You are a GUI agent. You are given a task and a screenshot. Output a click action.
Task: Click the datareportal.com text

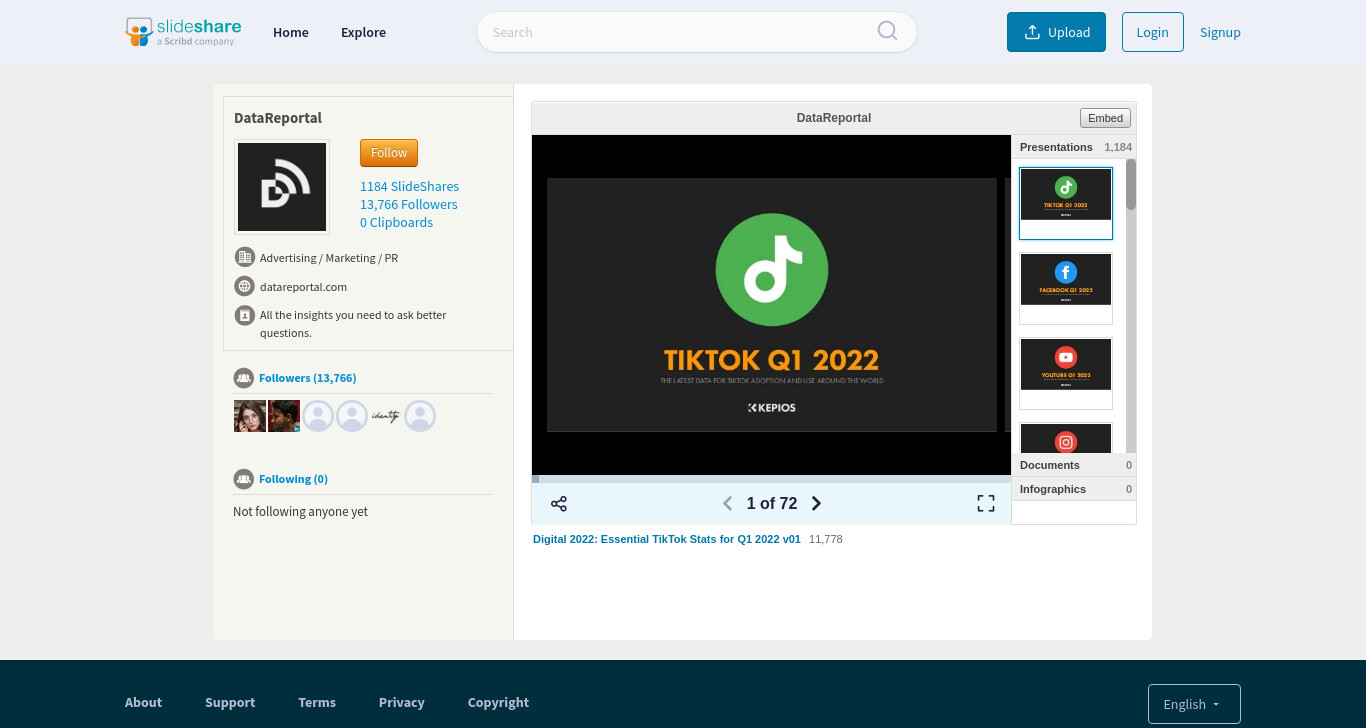[303, 286]
